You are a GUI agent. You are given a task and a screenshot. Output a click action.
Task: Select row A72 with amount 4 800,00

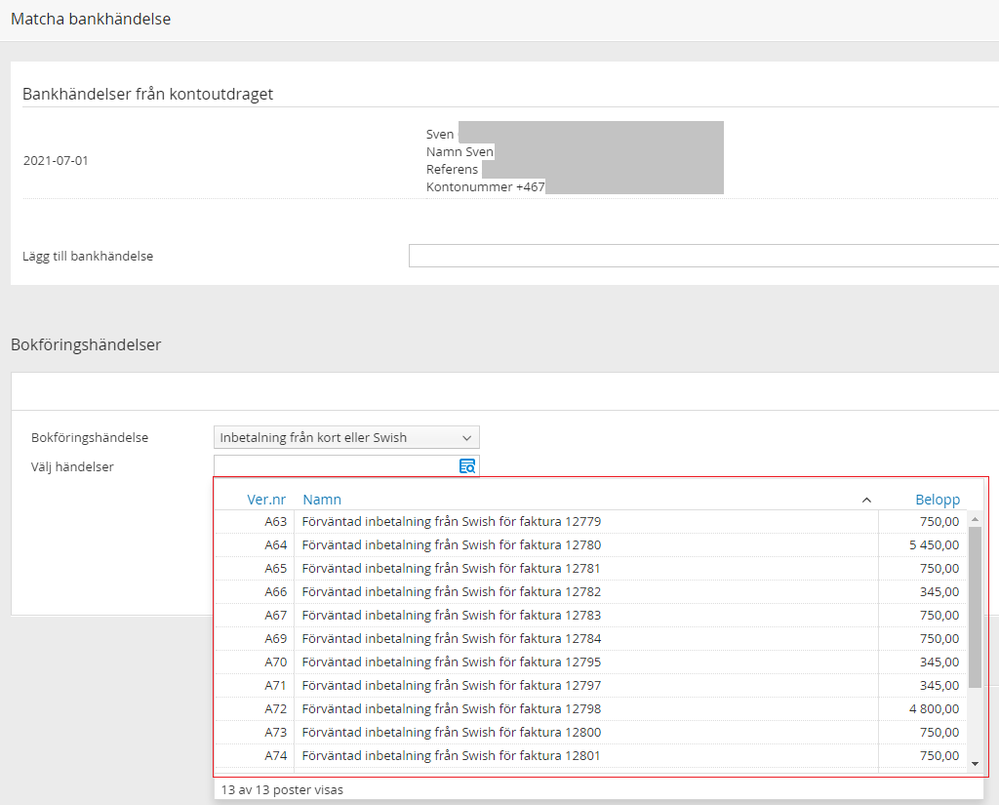(451, 709)
